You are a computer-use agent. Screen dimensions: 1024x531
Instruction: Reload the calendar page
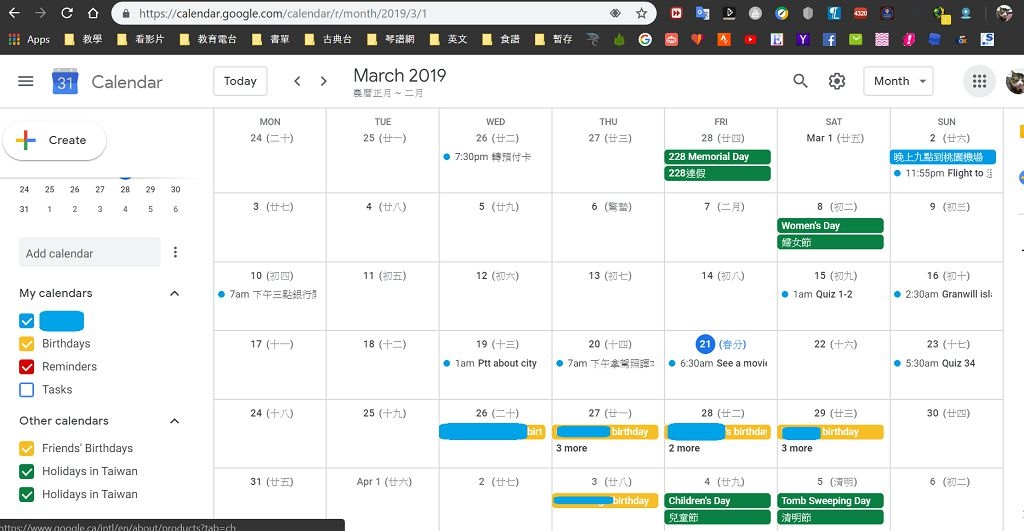click(67, 13)
